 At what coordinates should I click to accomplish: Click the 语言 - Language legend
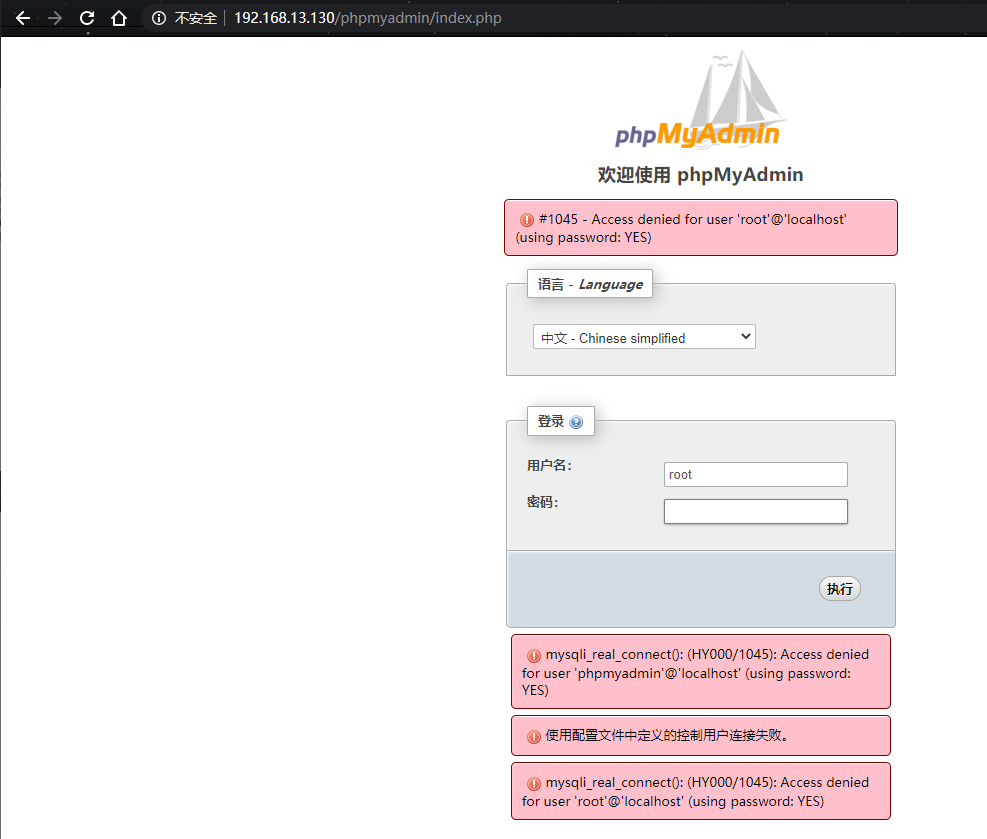tap(590, 284)
